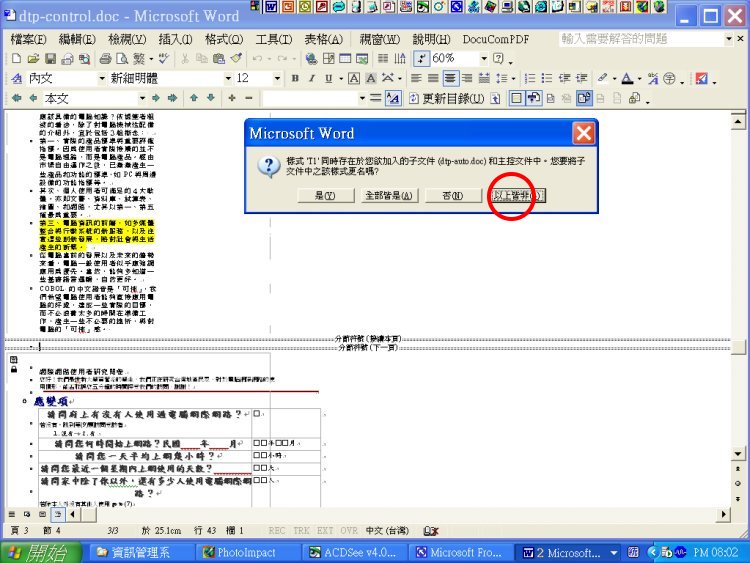Open underline style dropdown arrow

tap(341, 78)
